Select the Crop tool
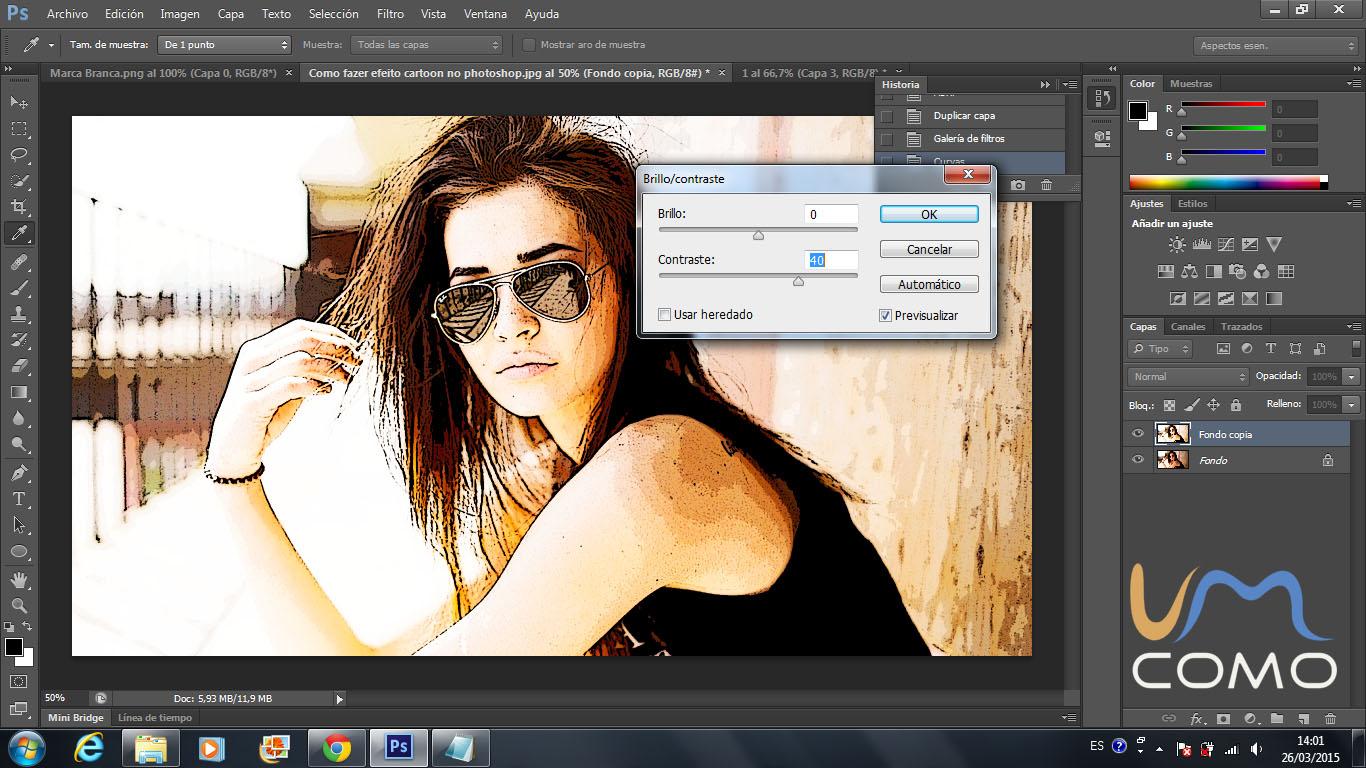This screenshot has width=1366, height=768. pos(19,207)
